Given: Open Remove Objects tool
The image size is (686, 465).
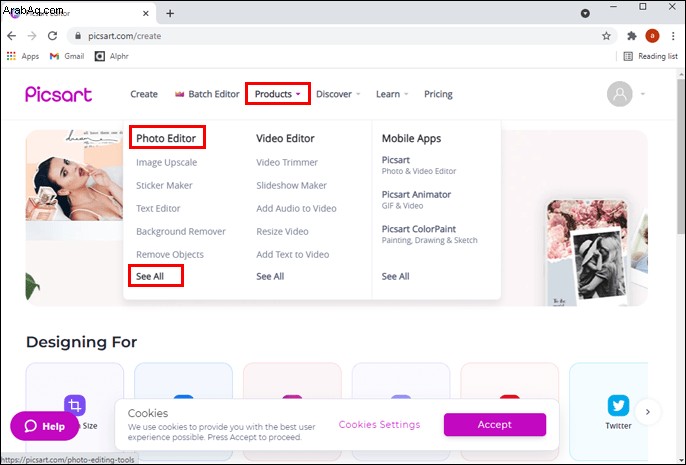Looking at the screenshot, I should click(x=170, y=255).
